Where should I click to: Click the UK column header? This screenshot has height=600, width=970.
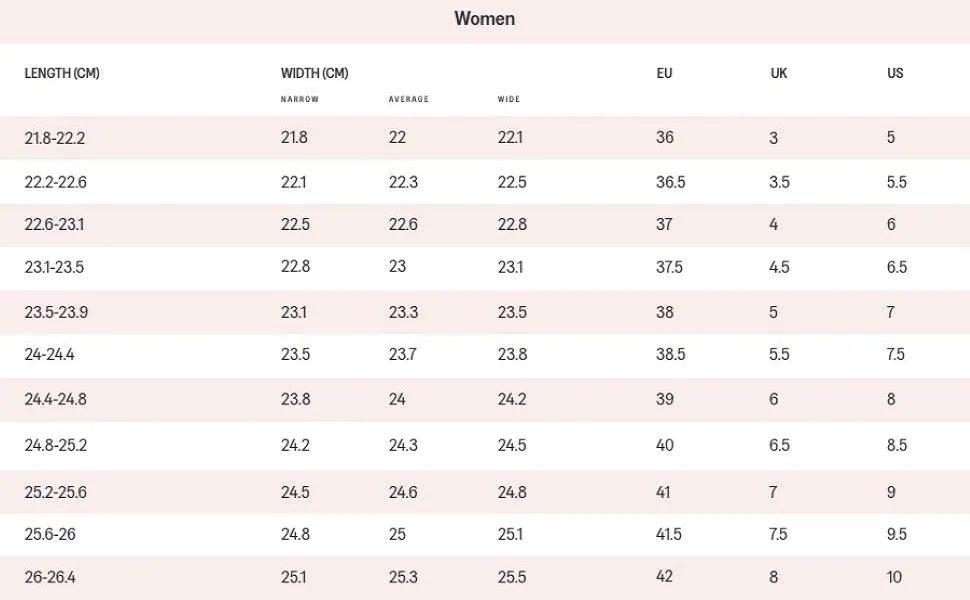779,73
